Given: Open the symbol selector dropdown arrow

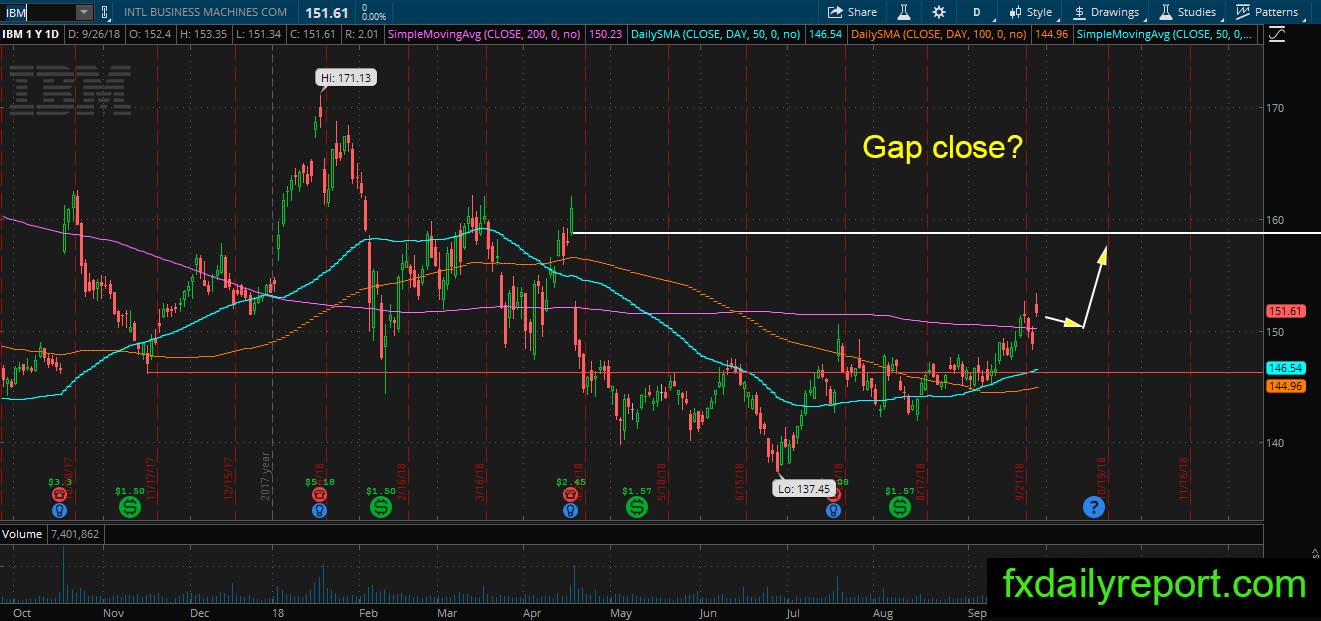Looking at the screenshot, I should tap(84, 12).
